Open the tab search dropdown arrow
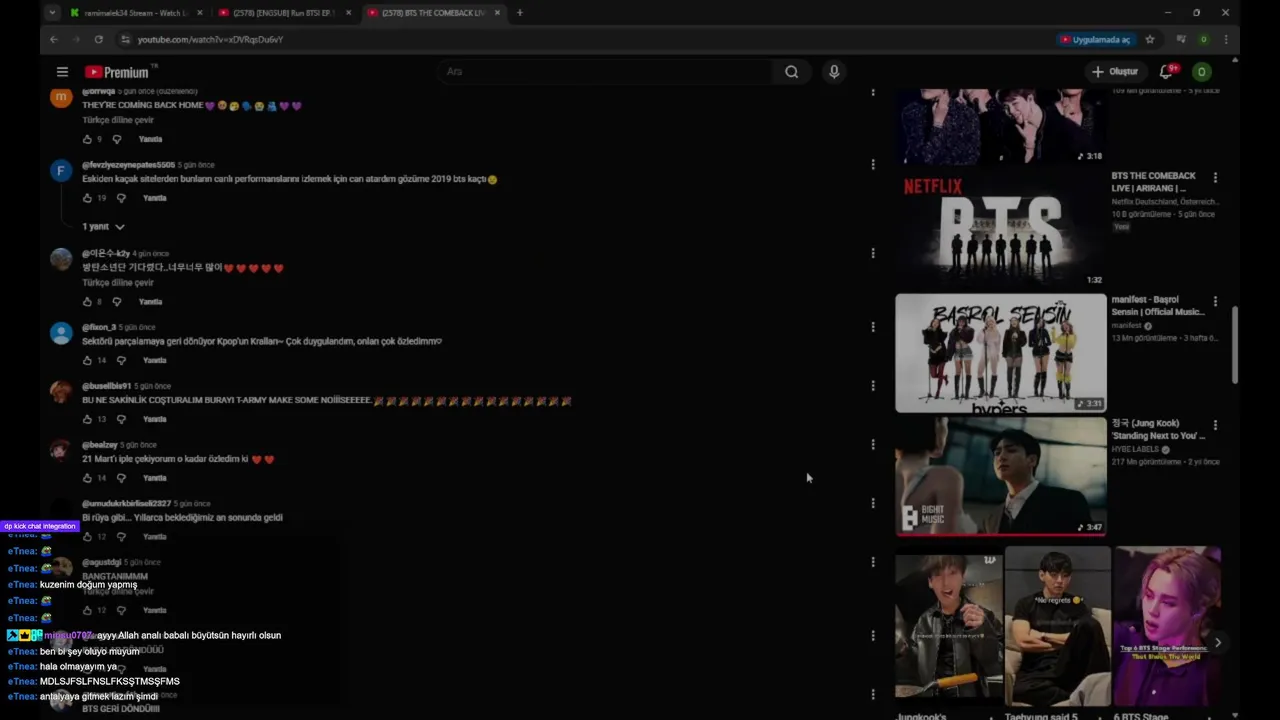1280x720 pixels. pos(52,13)
